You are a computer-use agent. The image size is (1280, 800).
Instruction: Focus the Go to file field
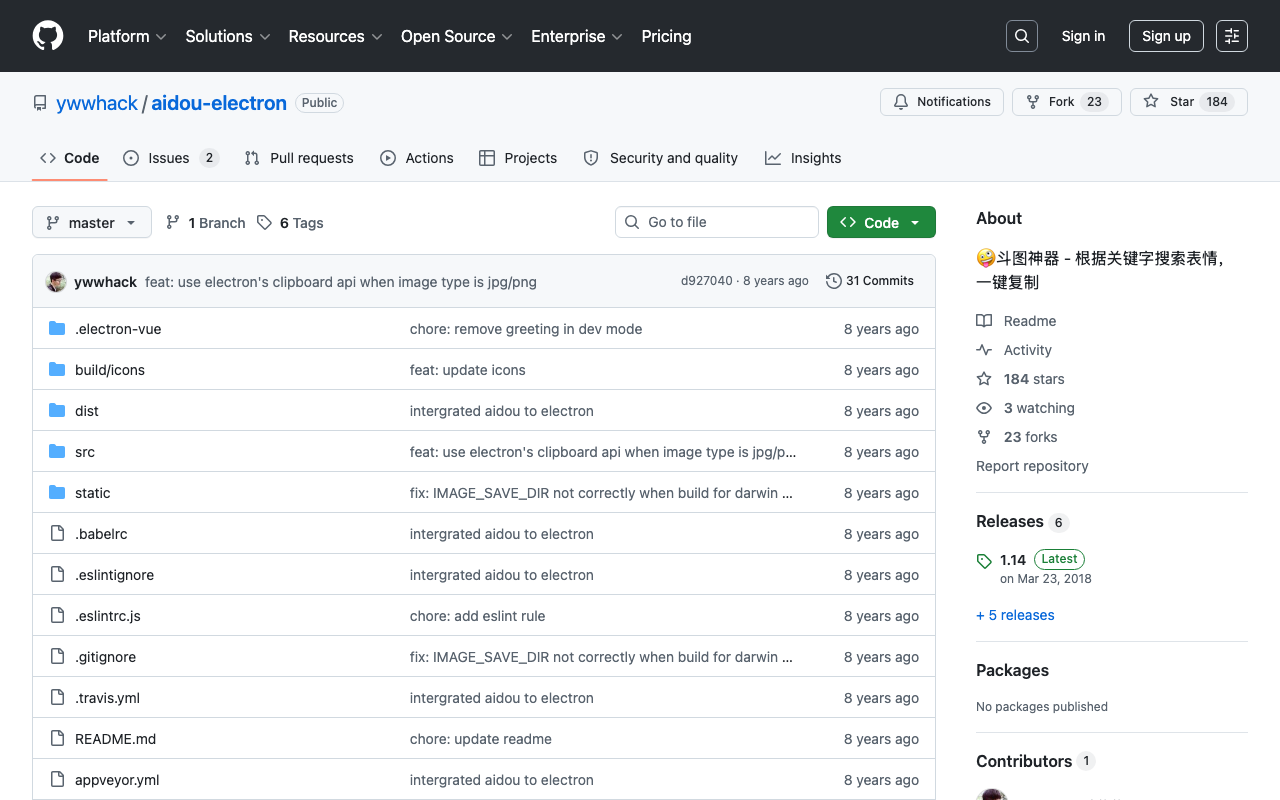(x=717, y=222)
